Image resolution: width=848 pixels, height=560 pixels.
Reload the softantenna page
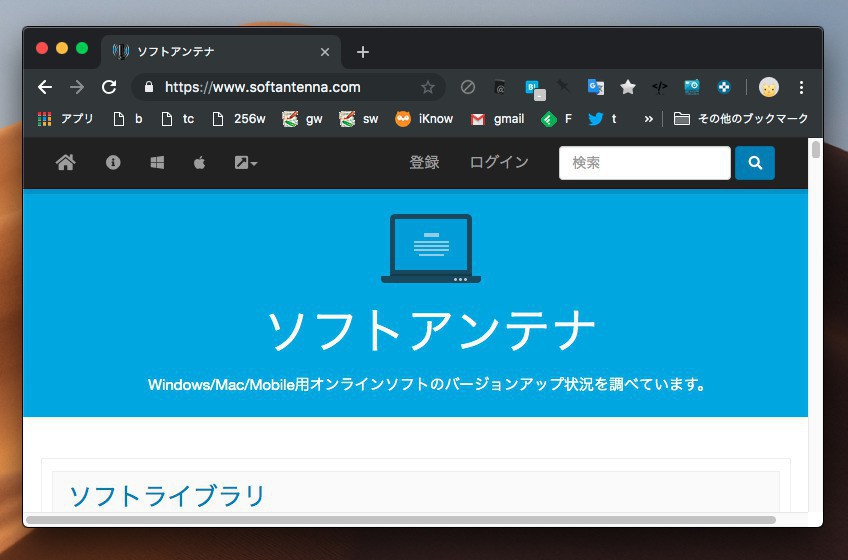(109, 87)
